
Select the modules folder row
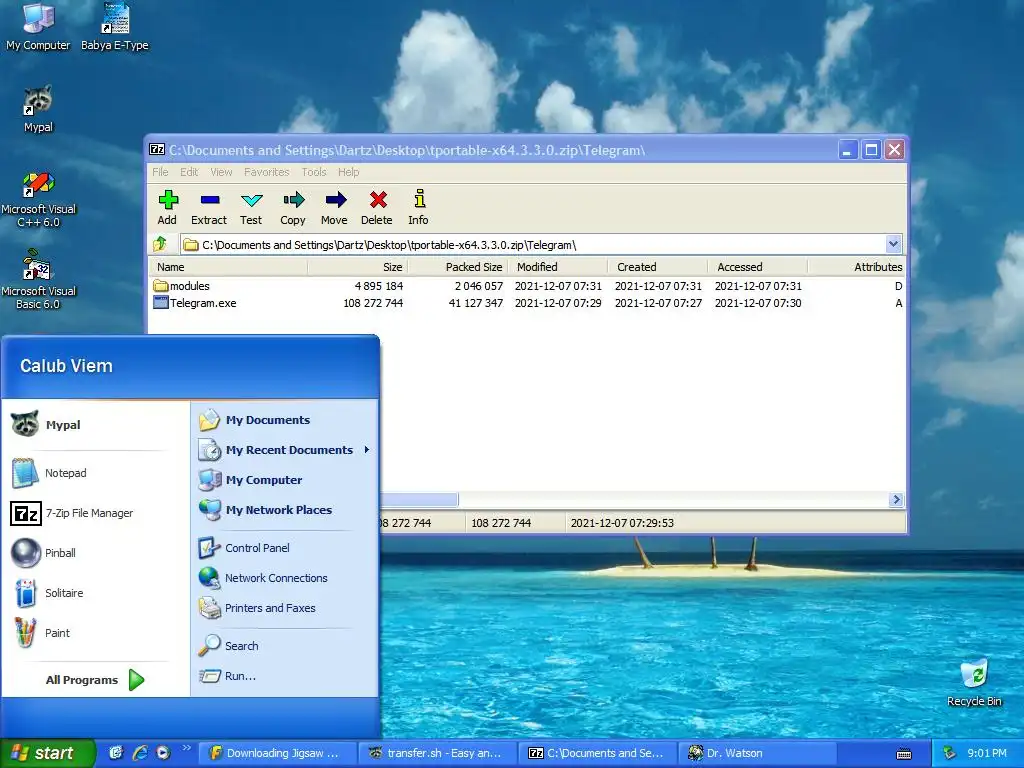tap(527, 286)
